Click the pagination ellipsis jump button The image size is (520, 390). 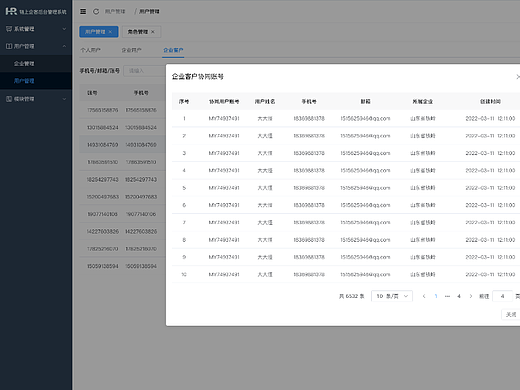point(447,296)
